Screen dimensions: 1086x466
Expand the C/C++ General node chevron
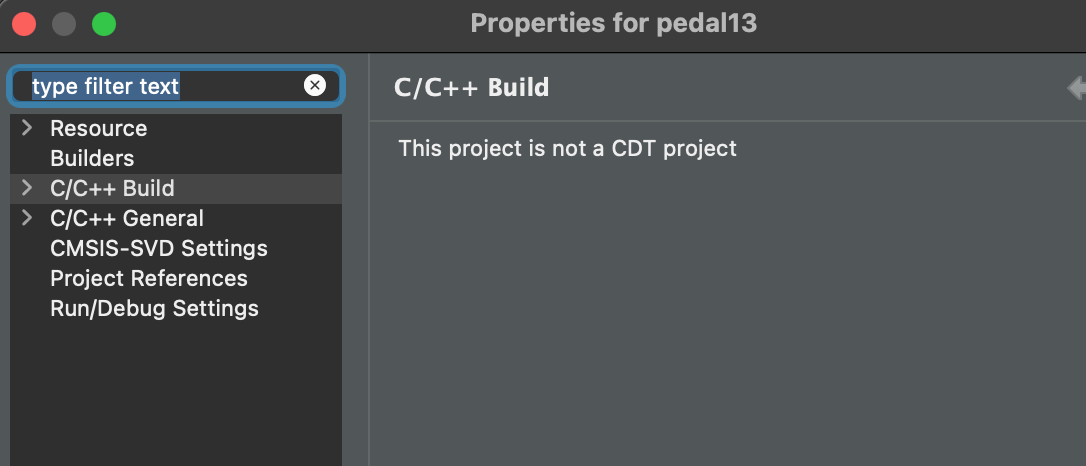(27, 218)
